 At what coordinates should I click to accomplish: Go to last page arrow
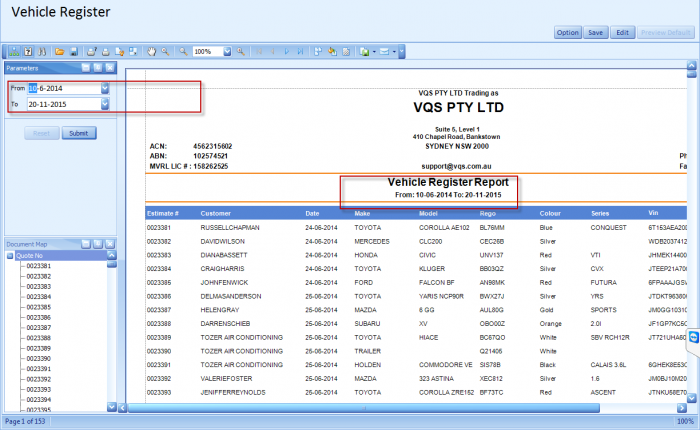(300, 52)
